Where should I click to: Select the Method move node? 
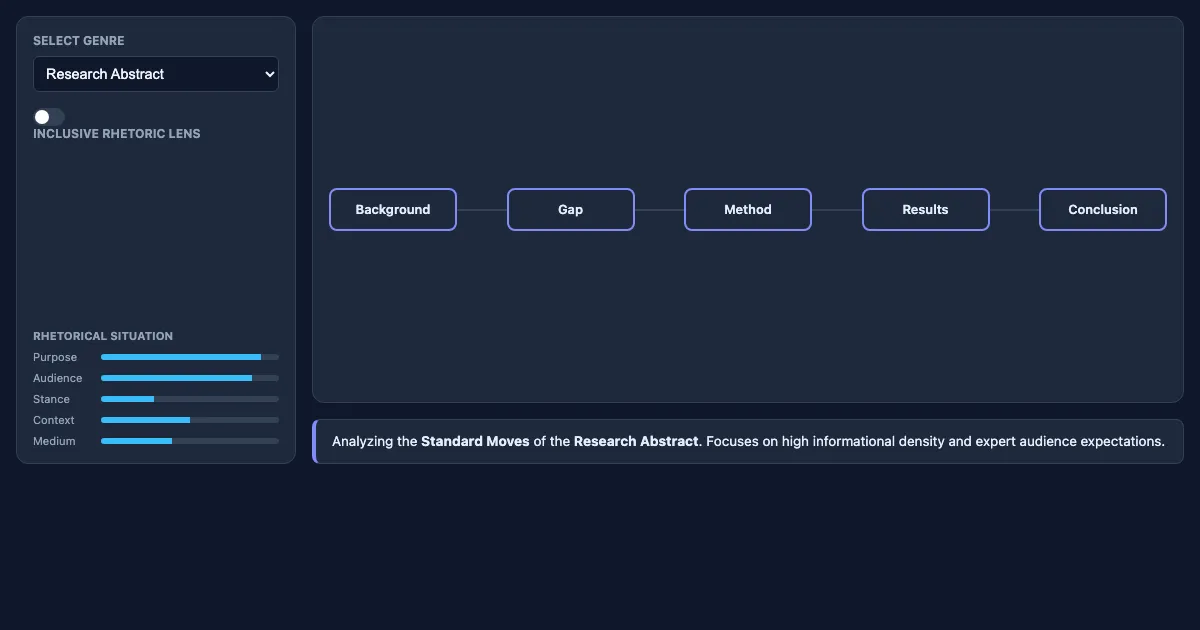(x=748, y=210)
